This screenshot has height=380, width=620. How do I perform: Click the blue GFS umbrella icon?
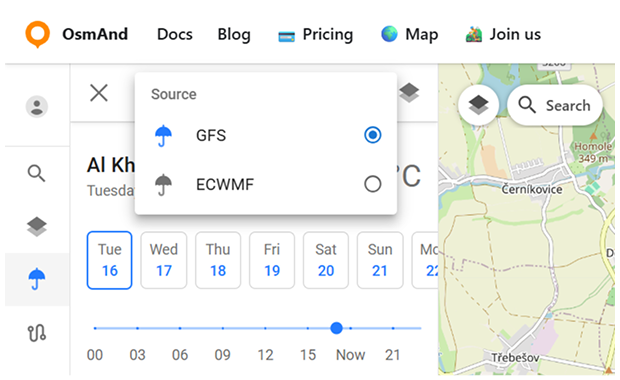(163, 136)
